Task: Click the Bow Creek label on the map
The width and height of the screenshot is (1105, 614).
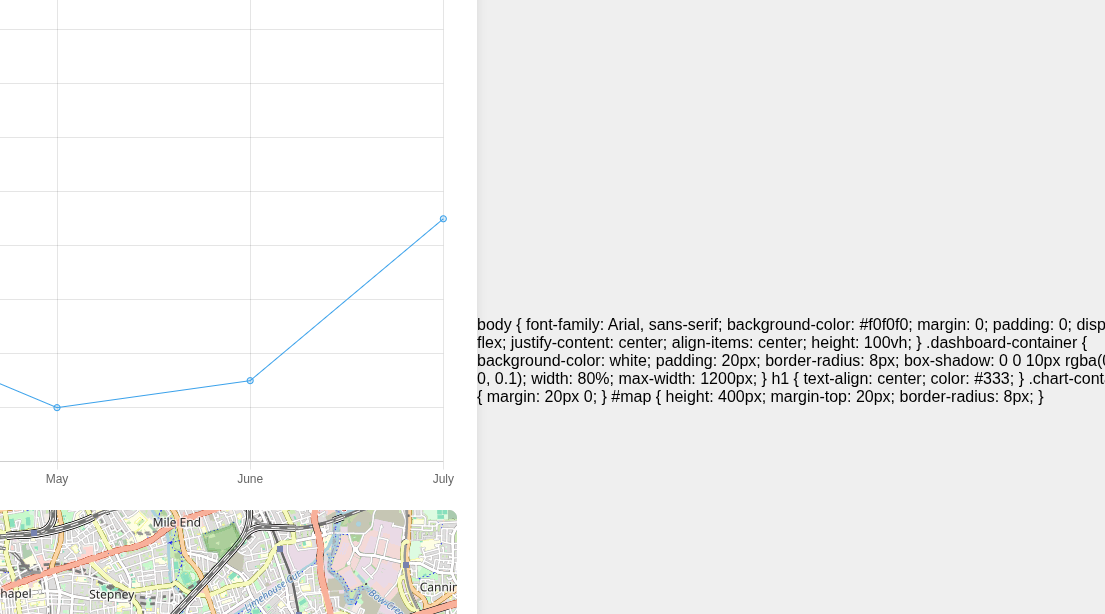Action: (384, 599)
